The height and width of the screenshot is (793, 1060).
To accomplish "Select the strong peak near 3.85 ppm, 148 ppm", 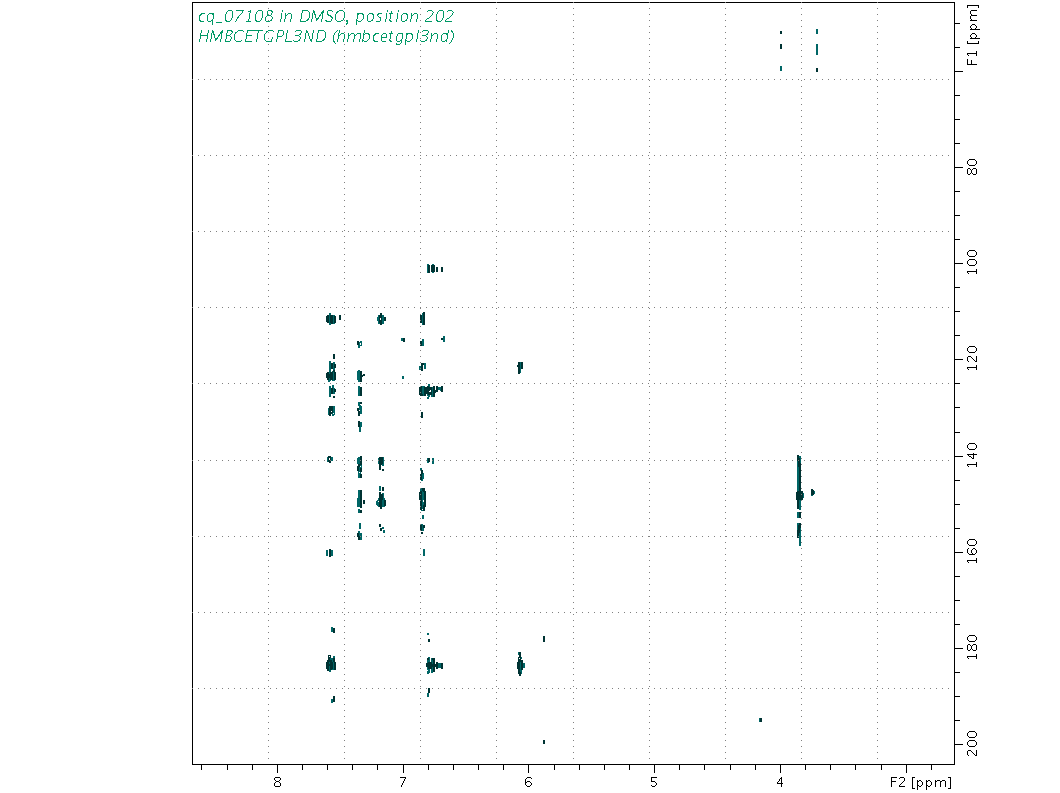I will coord(800,496).
